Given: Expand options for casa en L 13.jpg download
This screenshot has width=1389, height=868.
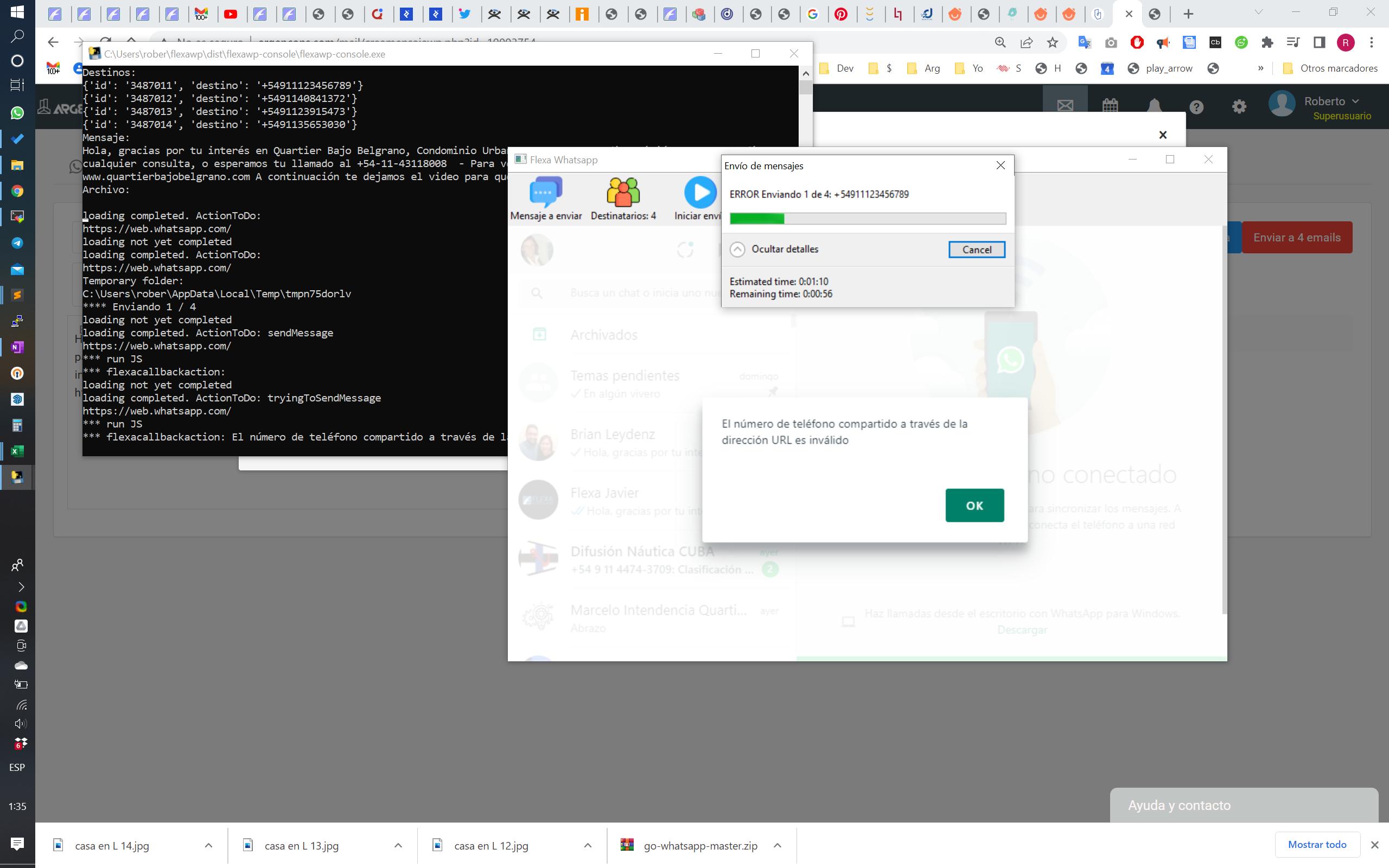Looking at the screenshot, I should pos(398,846).
